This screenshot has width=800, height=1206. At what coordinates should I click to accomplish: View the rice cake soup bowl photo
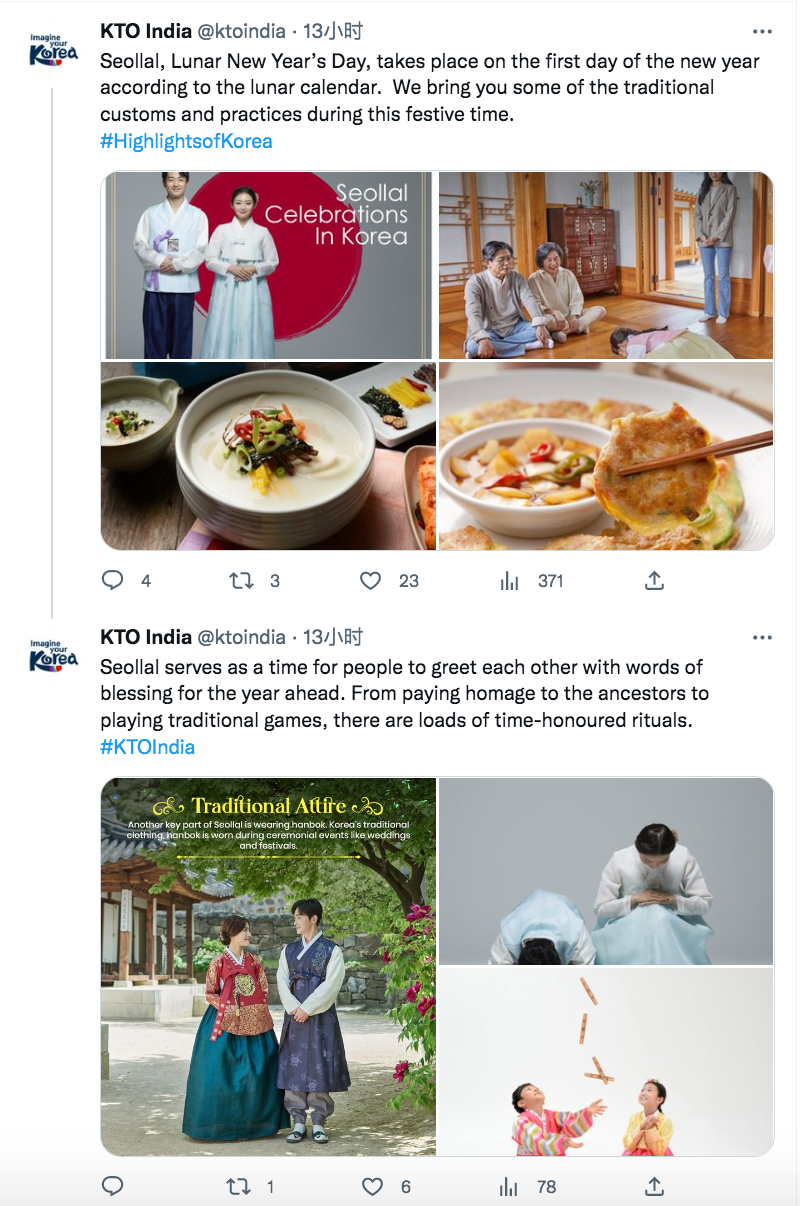coord(268,456)
